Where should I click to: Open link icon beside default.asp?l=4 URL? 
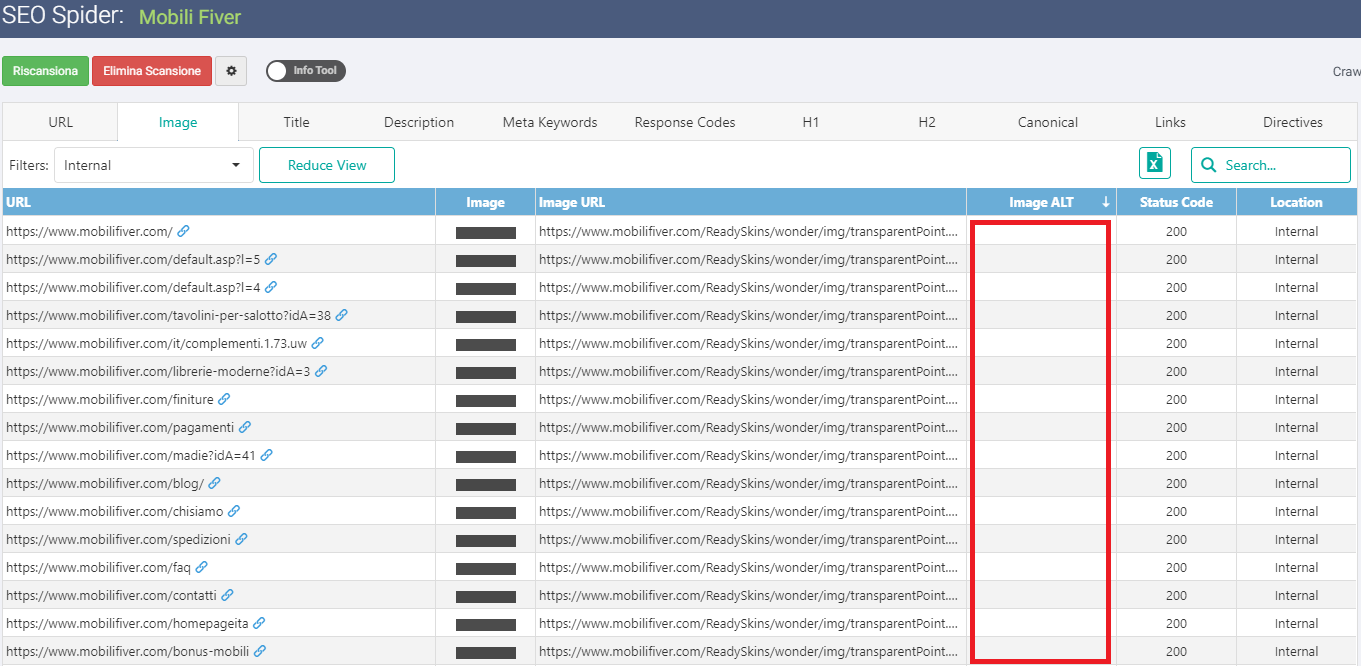coord(271,287)
